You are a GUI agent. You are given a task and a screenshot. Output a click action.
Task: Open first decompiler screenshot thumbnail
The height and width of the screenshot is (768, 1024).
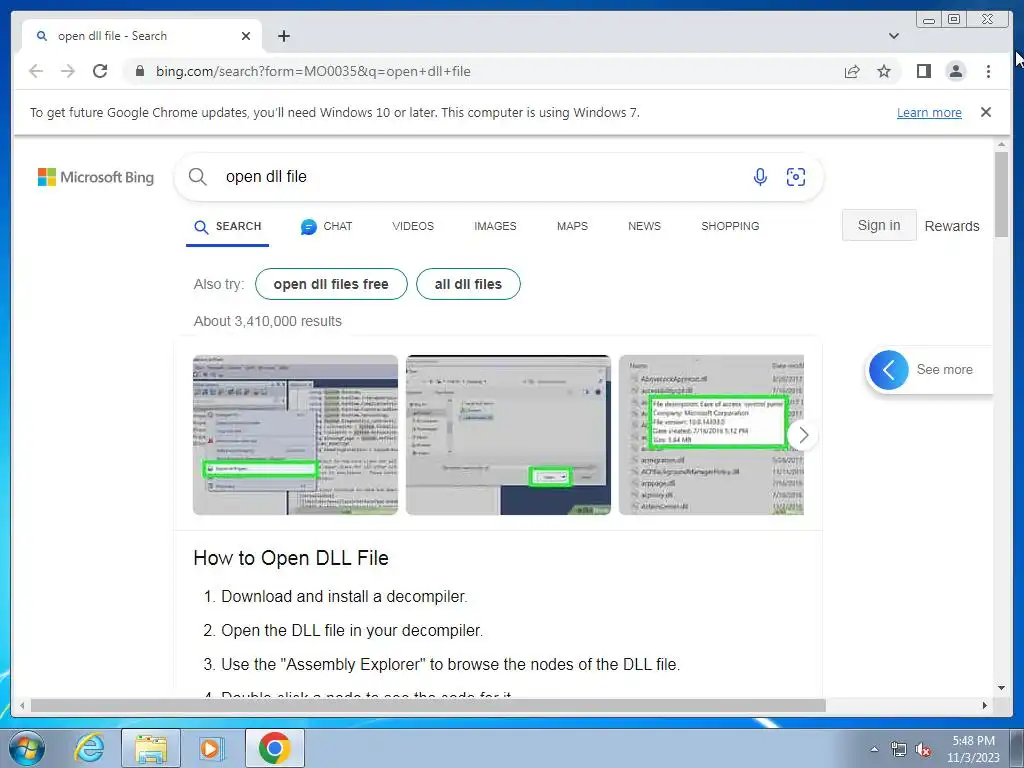pyautogui.click(x=295, y=435)
